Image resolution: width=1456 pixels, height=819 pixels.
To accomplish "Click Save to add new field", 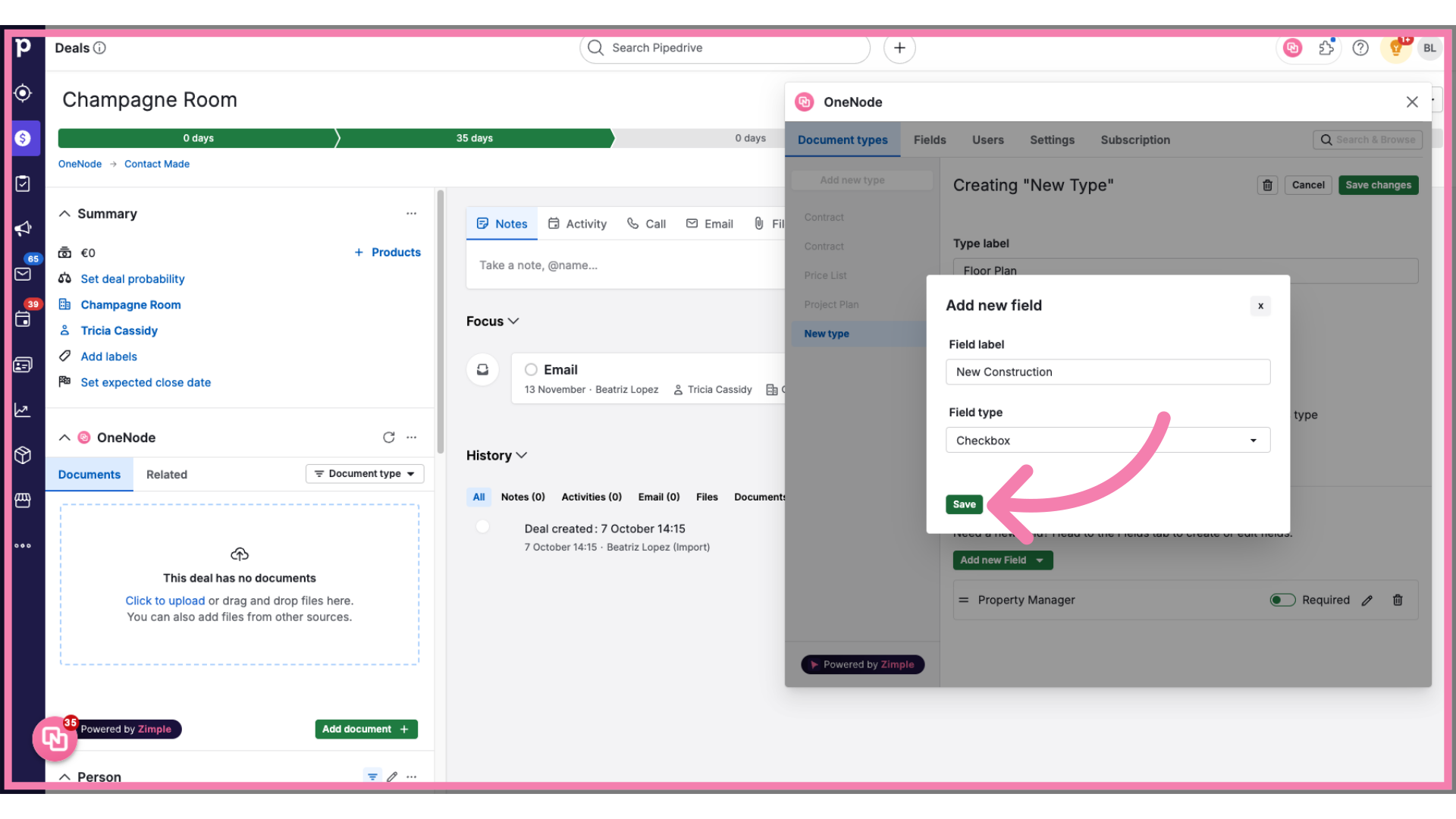I will pos(964,504).
